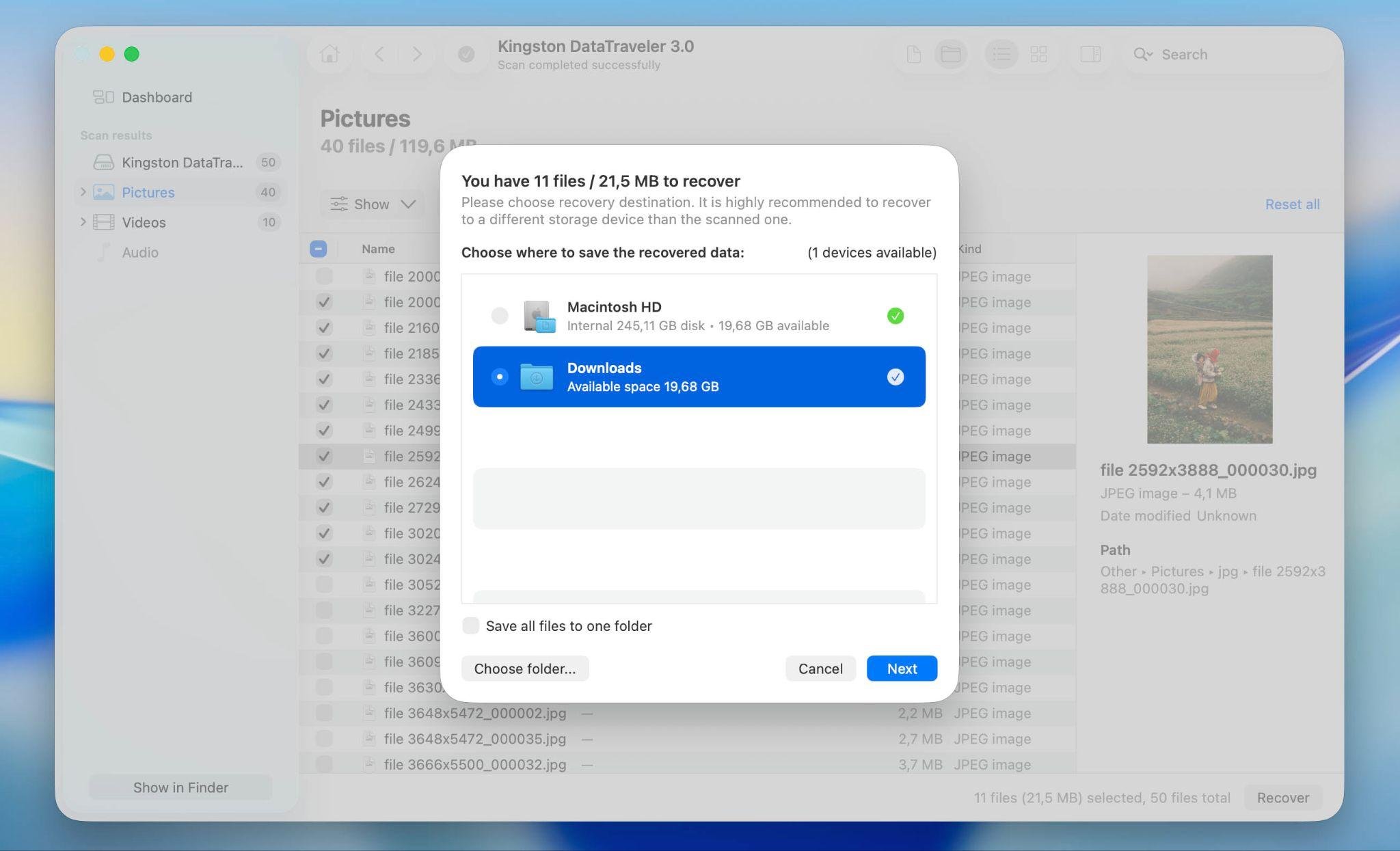1400x851 pixels.
Task: Open the search options dropdown arrow
Action: pos(1150,55)
